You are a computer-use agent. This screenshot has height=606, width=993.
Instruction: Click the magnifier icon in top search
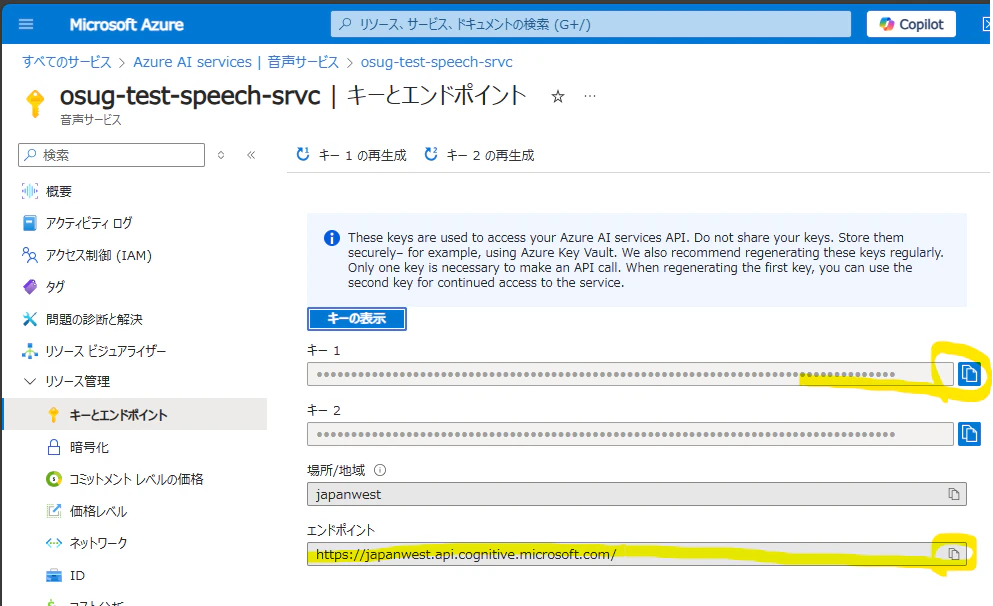(x=345, y=24)
